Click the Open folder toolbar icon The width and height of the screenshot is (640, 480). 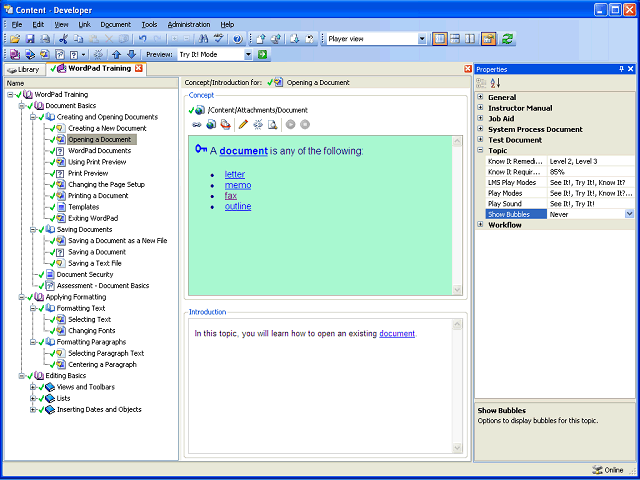(x=16, y=39)
